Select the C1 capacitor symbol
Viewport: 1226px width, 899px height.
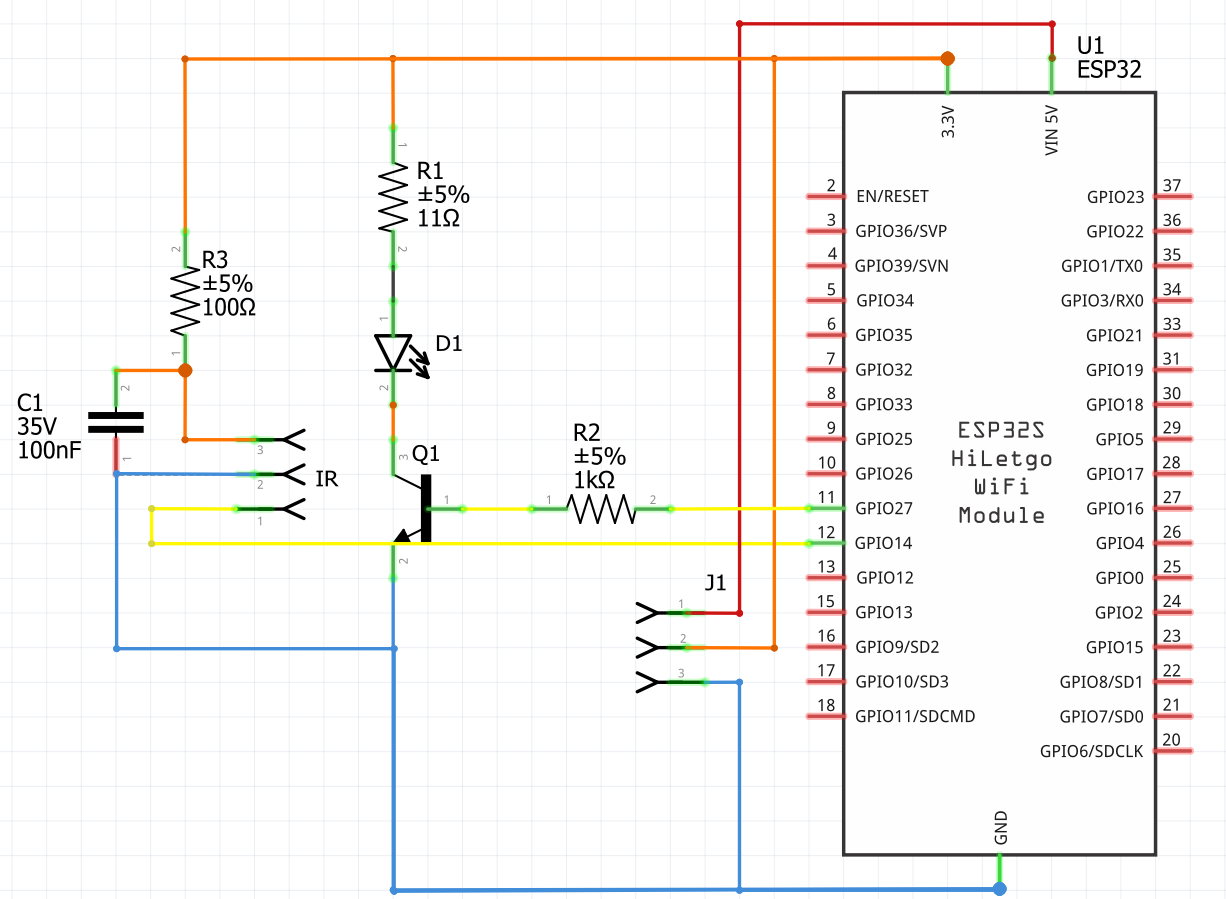coord(116,422)
